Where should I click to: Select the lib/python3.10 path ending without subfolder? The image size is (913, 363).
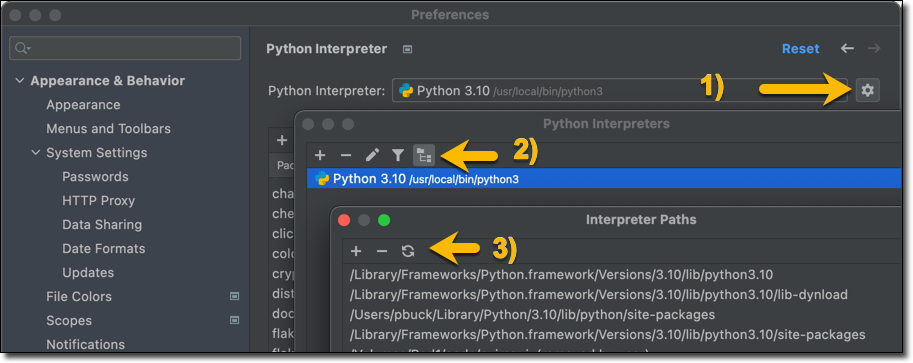tap(561, 274)
